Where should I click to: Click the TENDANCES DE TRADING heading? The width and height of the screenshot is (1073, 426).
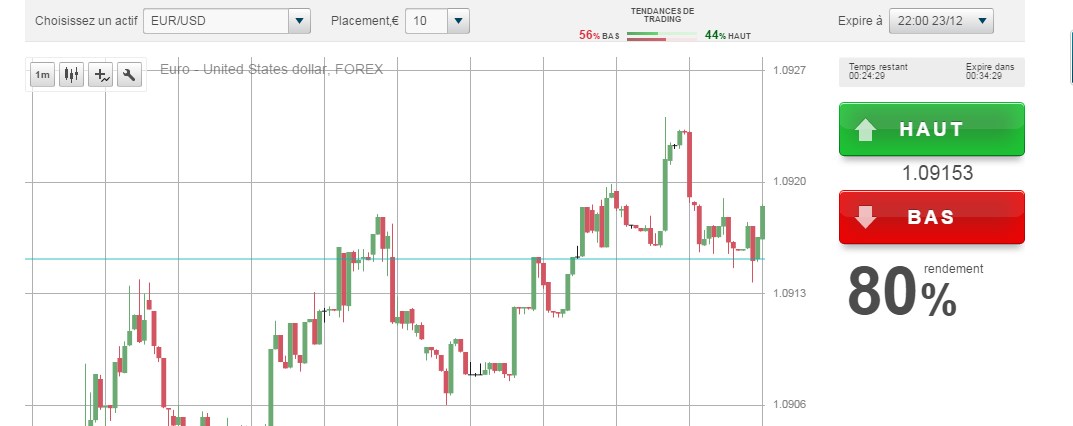coord(662,15)
